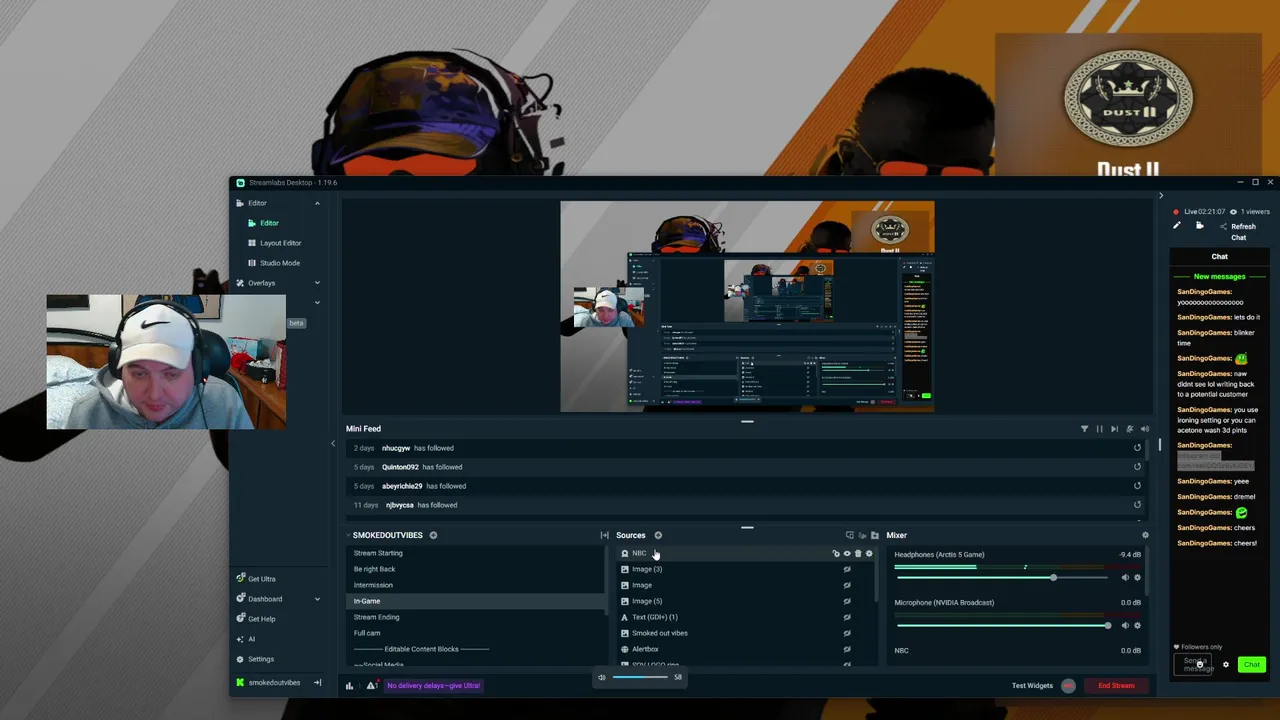
Task: Click End Stream button
Action: pos(1116,686)
